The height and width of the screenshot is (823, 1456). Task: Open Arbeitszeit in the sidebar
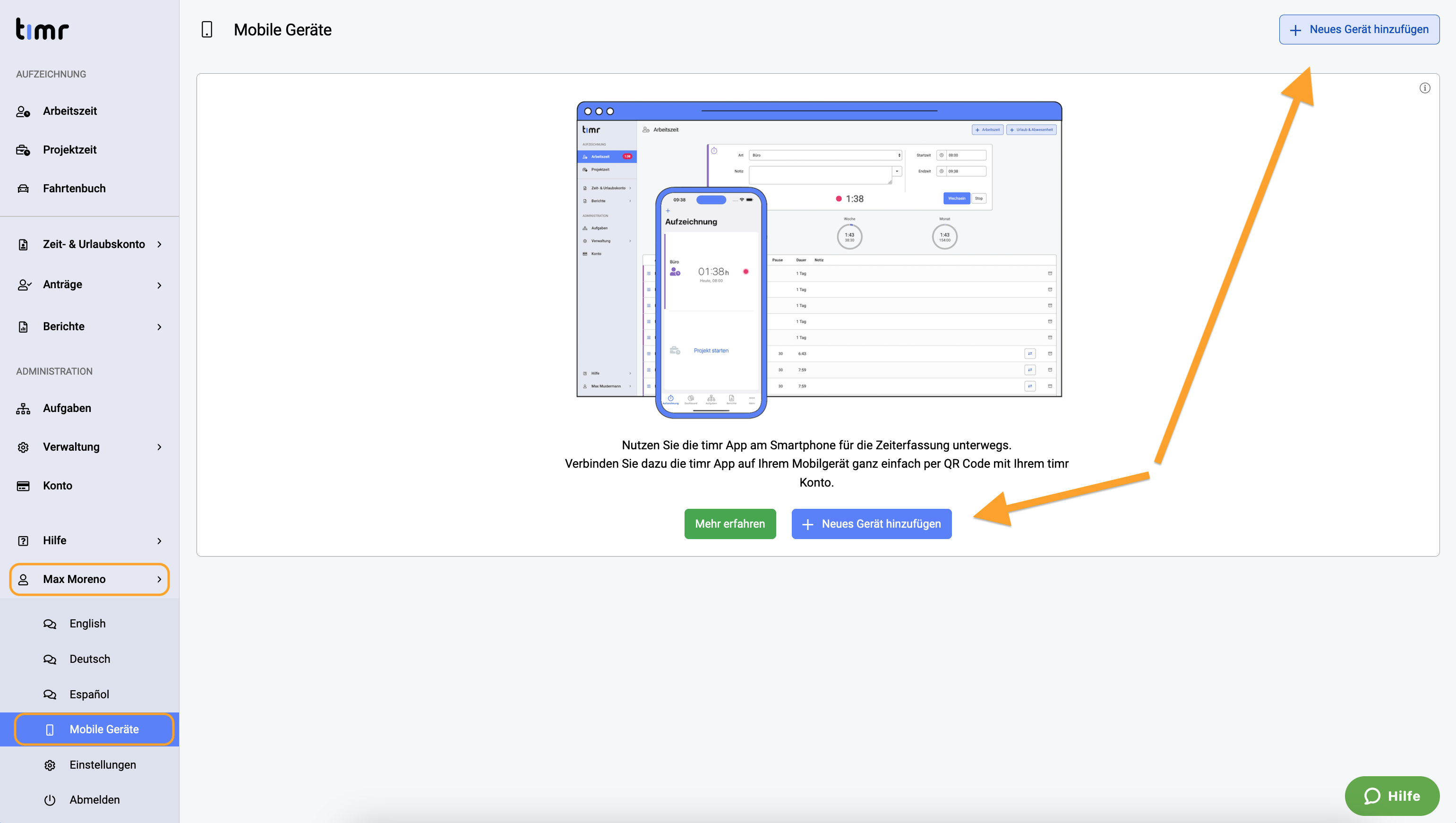(x=89, y=111)
